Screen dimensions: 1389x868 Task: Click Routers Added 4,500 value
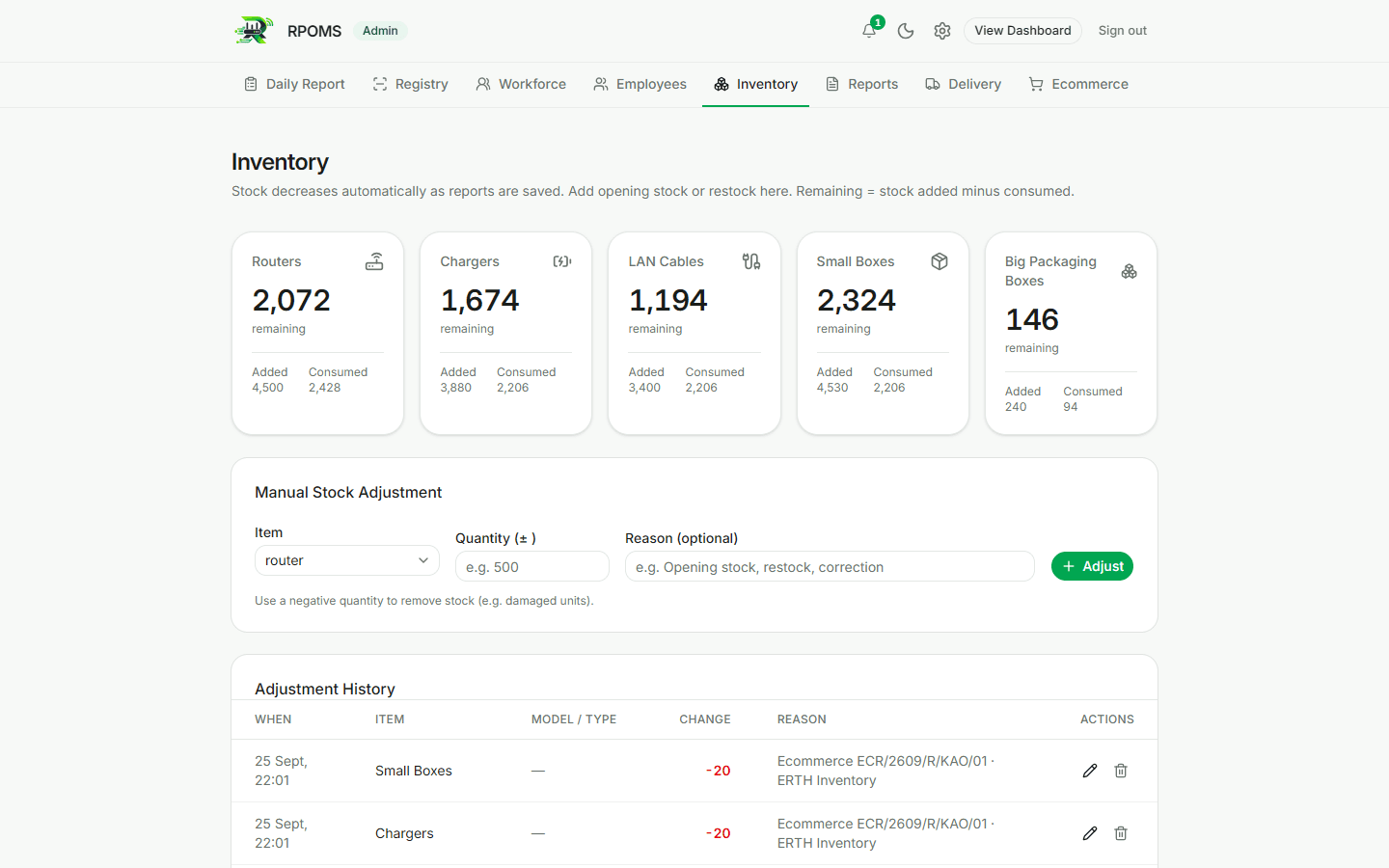[x=267, y=388]
